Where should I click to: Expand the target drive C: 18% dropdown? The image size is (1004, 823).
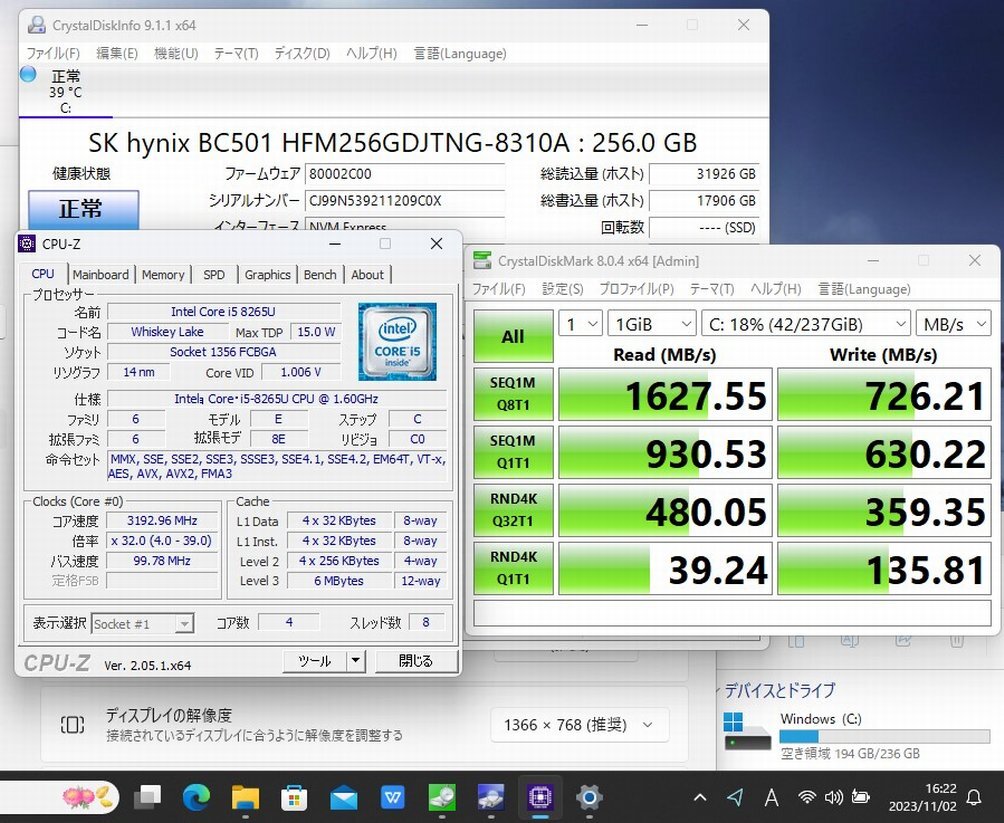pos(806,324)
